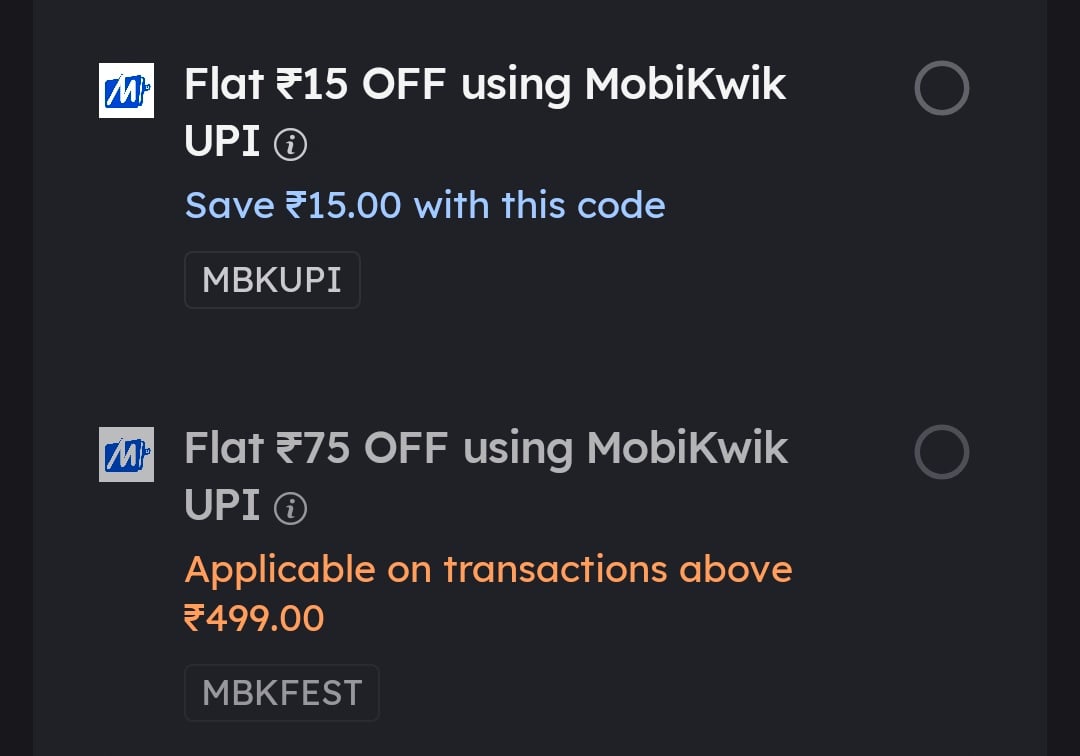Click the ₹15 amount in the first title
The image size is (1080, 756).
point(312,84)
